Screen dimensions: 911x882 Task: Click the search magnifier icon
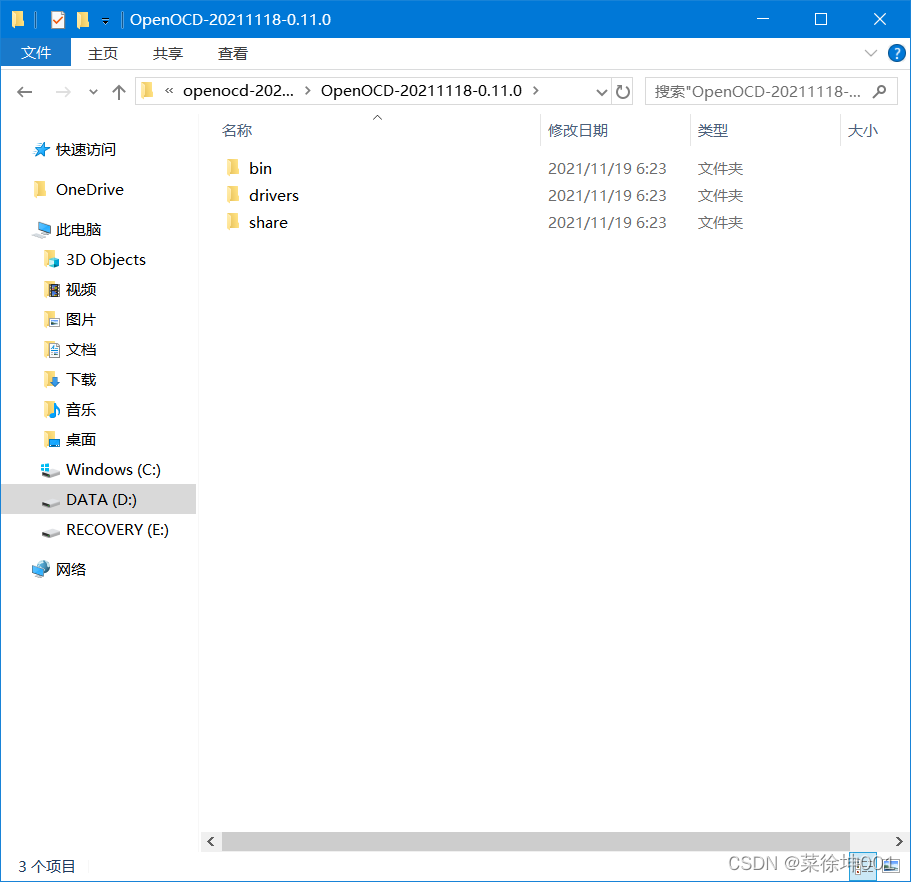pos(880,92)
